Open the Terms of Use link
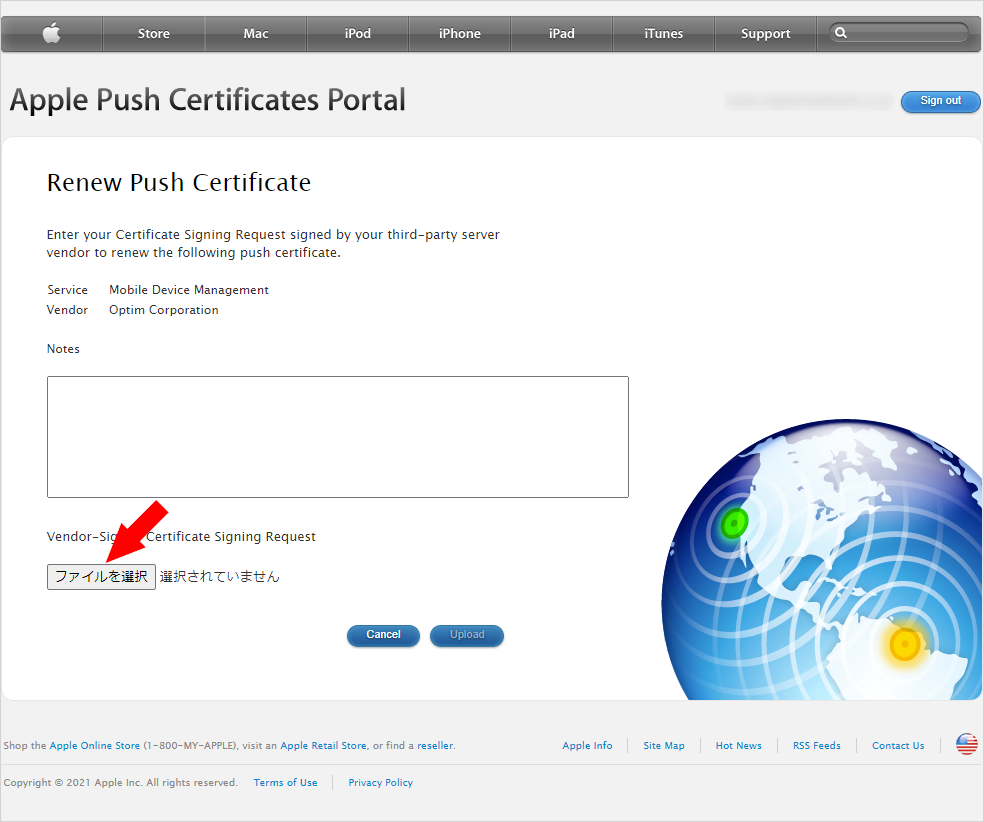The width and height of the screenshot is (984, 822). 286,782
